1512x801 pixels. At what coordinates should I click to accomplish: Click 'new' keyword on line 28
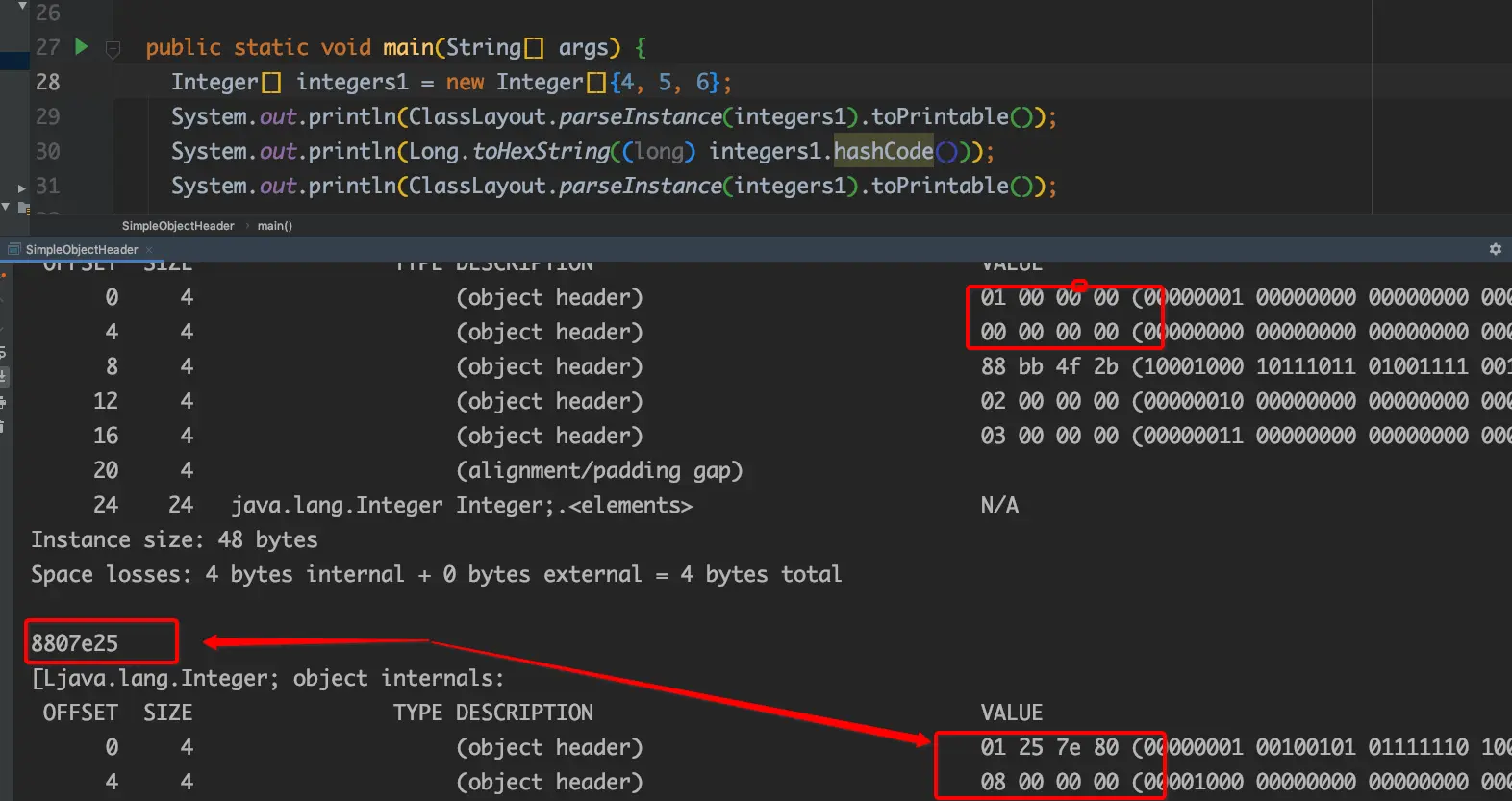pos(465,82)
